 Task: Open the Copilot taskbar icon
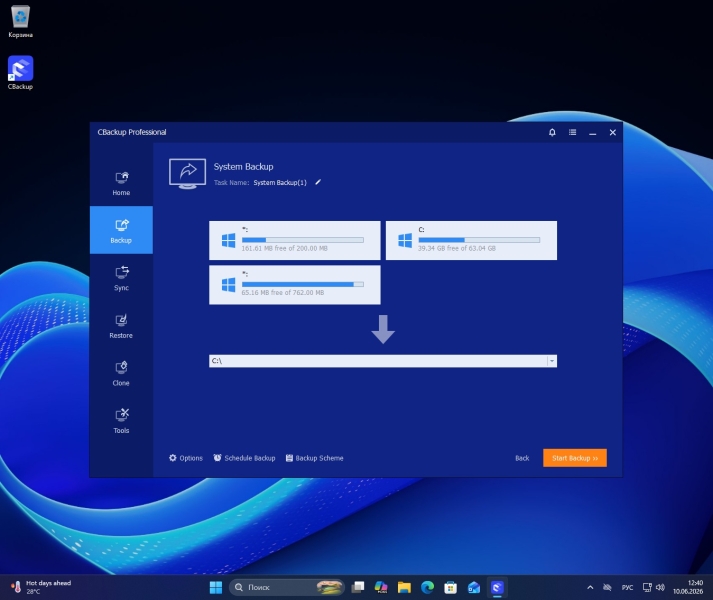point(381,587)
